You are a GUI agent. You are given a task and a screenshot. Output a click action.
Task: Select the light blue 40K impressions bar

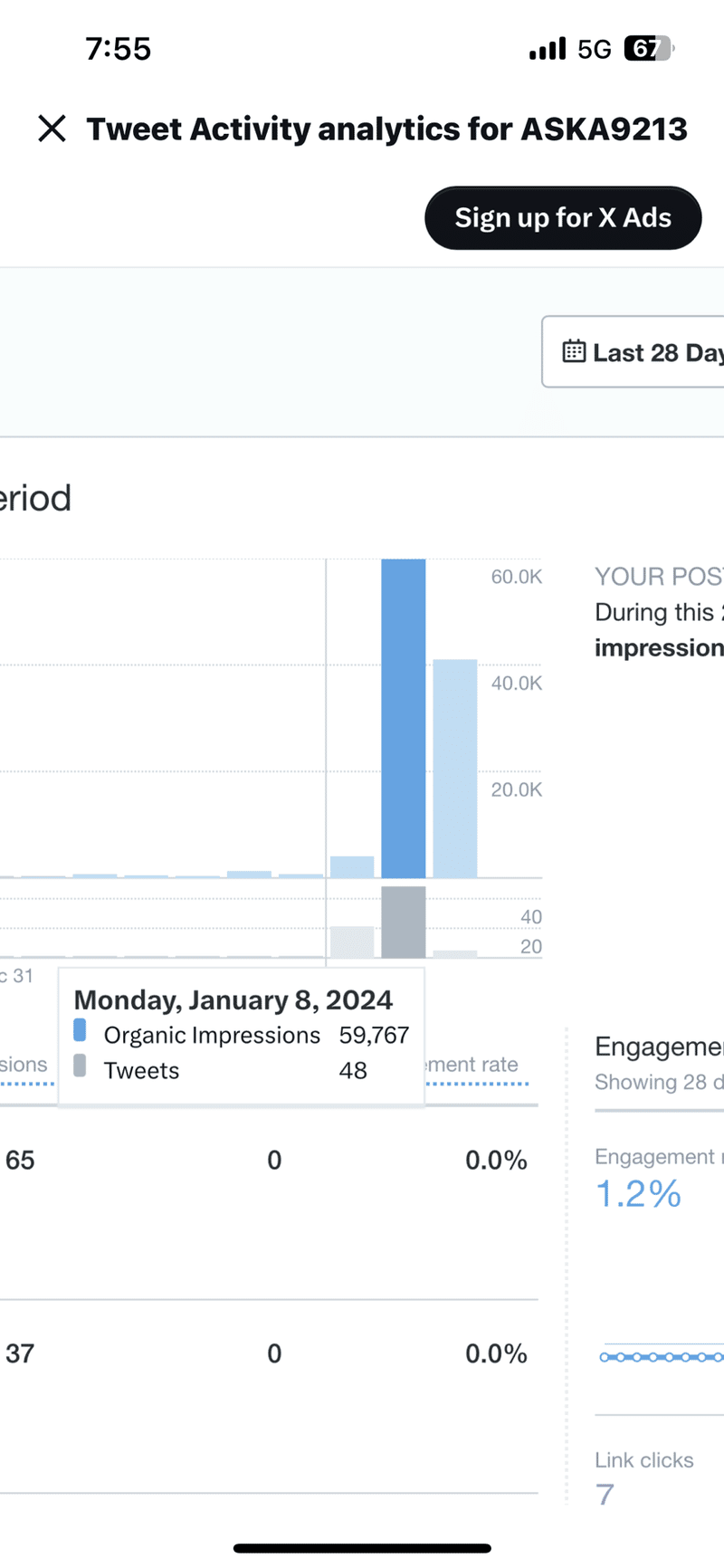click(455, 769)
